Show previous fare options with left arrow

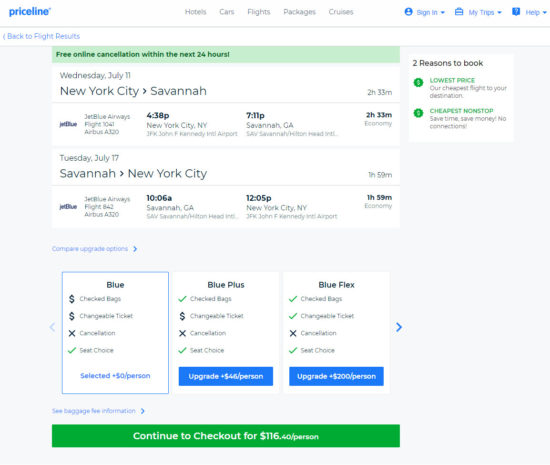52,327
